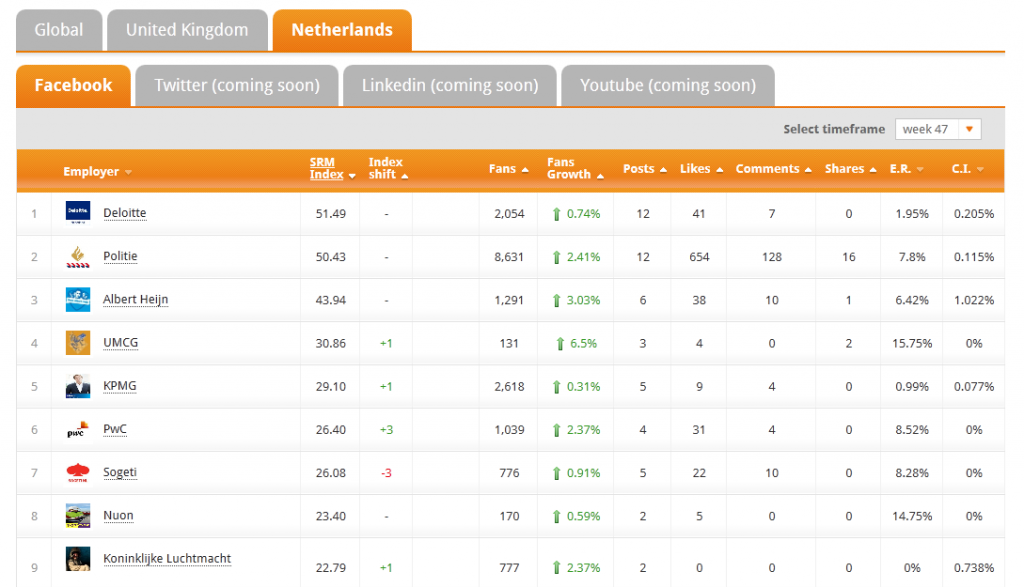Click the Koninklijke Luchtmacht profile image

(78, 559)
